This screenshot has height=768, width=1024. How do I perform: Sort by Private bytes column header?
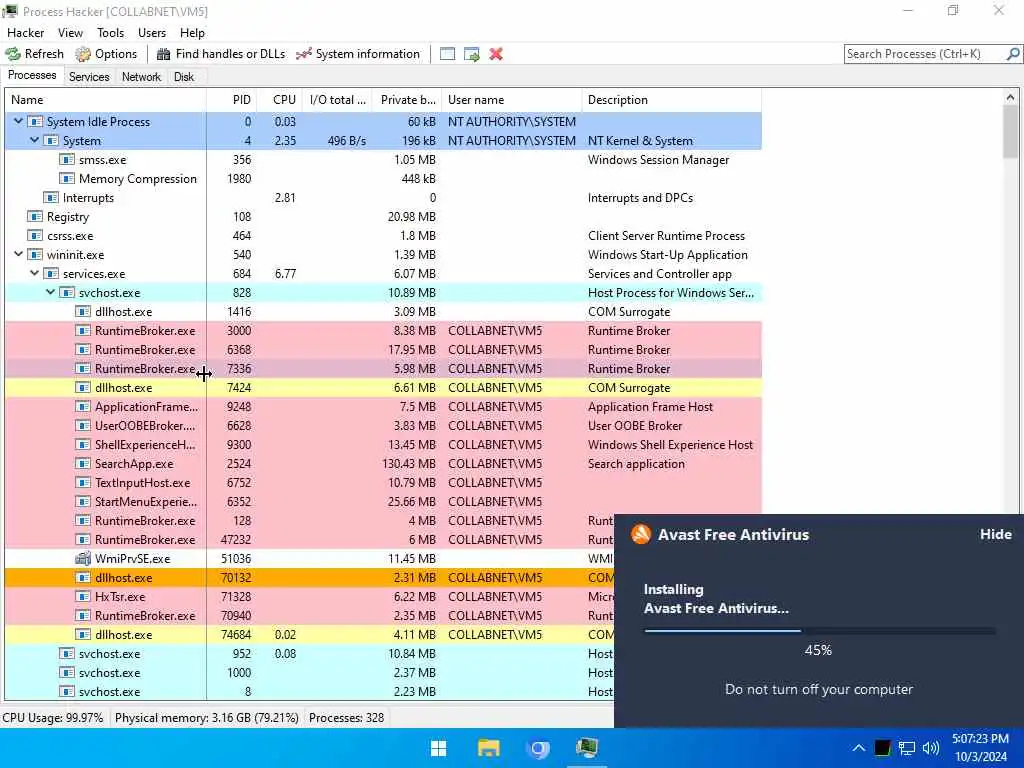(x=408, y=100)
